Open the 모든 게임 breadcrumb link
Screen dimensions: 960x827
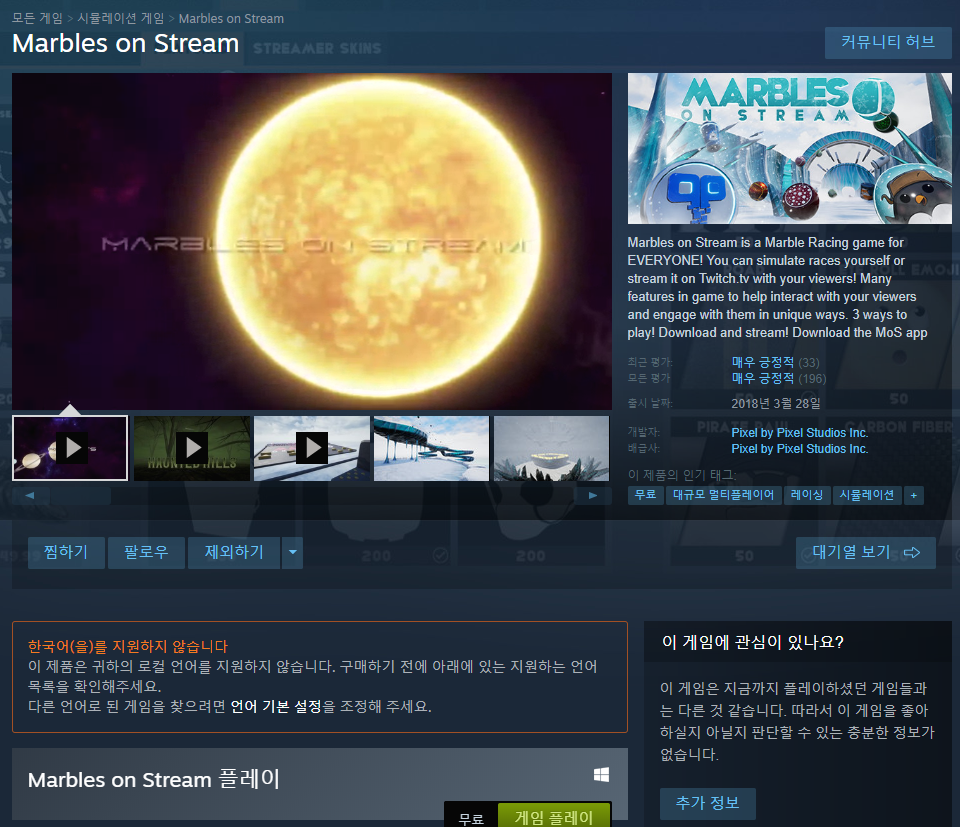37,18
